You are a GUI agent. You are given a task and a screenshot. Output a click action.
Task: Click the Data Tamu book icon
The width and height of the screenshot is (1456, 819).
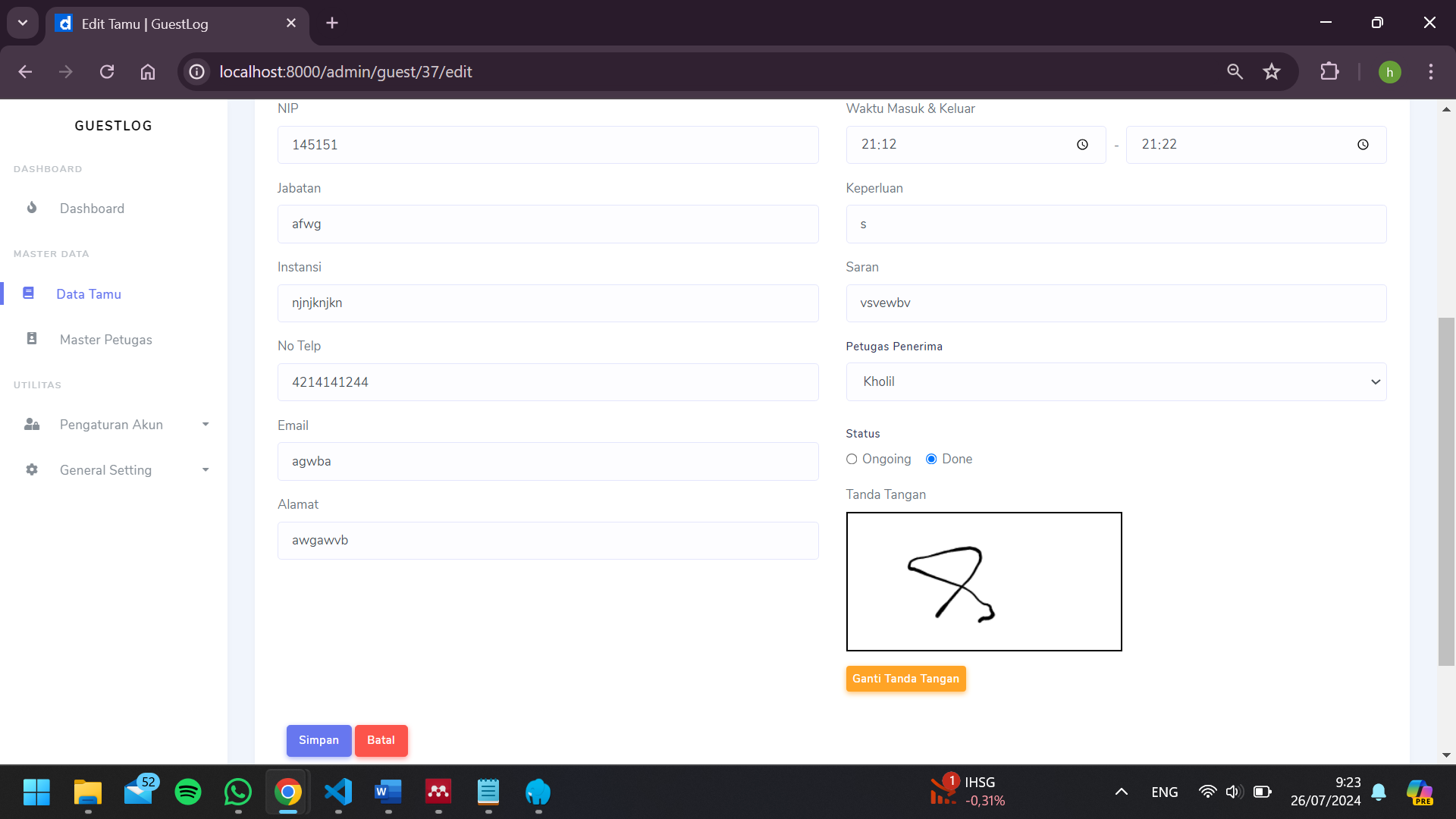click(x=28, y=293)
